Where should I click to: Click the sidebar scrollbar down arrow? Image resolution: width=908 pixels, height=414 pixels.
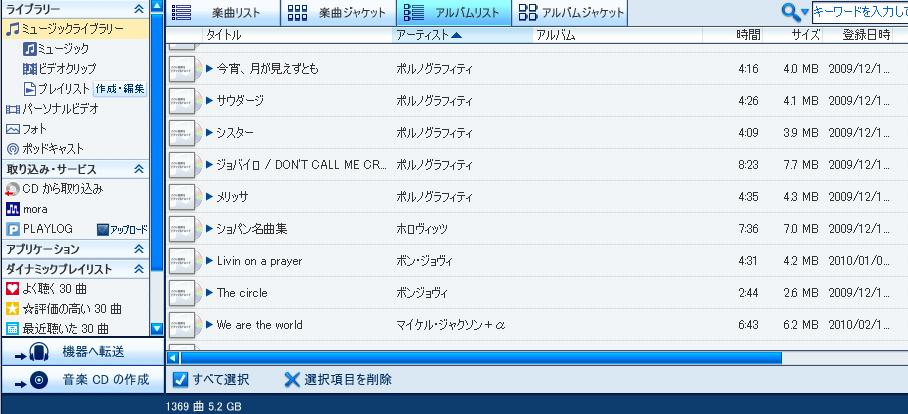pyautogui.click(x=157, y=329)
